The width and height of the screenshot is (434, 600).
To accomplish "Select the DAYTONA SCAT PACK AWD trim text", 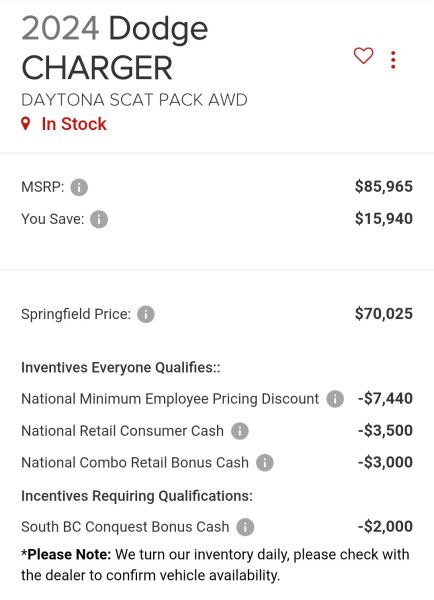I will click(x=134, y=100).
